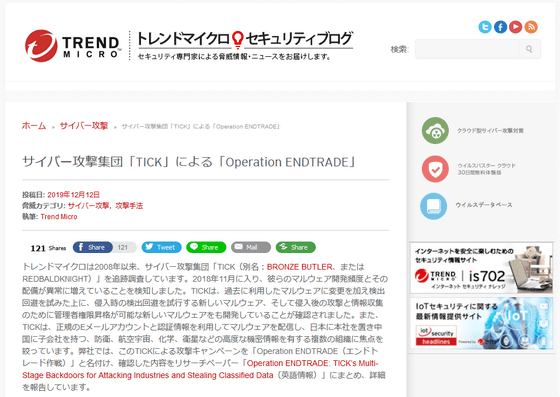Share via green LINE Share button
Image resolution: width=560 pixels, height=397 pixels.
click(x=206, y=247)
